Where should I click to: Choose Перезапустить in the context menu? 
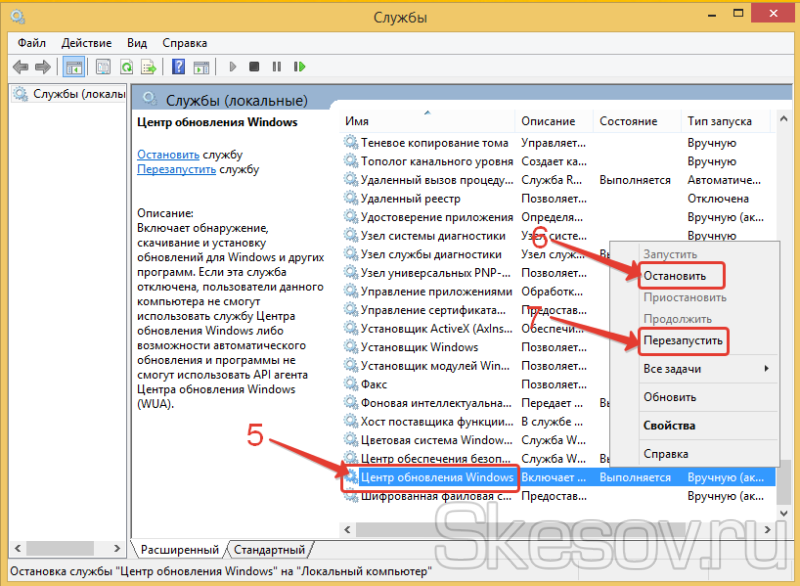click(x=682, y=341)
